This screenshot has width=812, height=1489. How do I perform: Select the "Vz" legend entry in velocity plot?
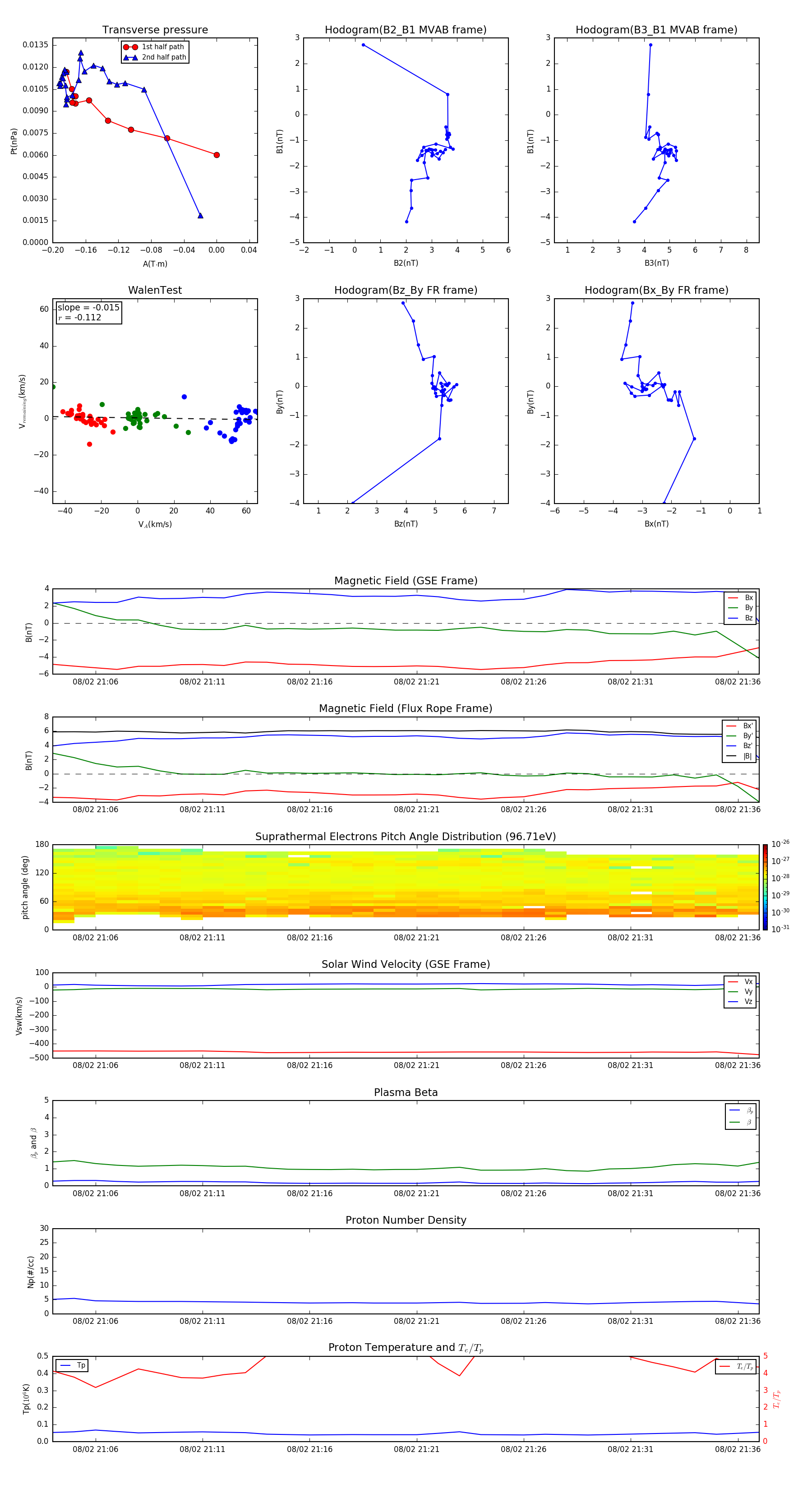coord(740,1001)
